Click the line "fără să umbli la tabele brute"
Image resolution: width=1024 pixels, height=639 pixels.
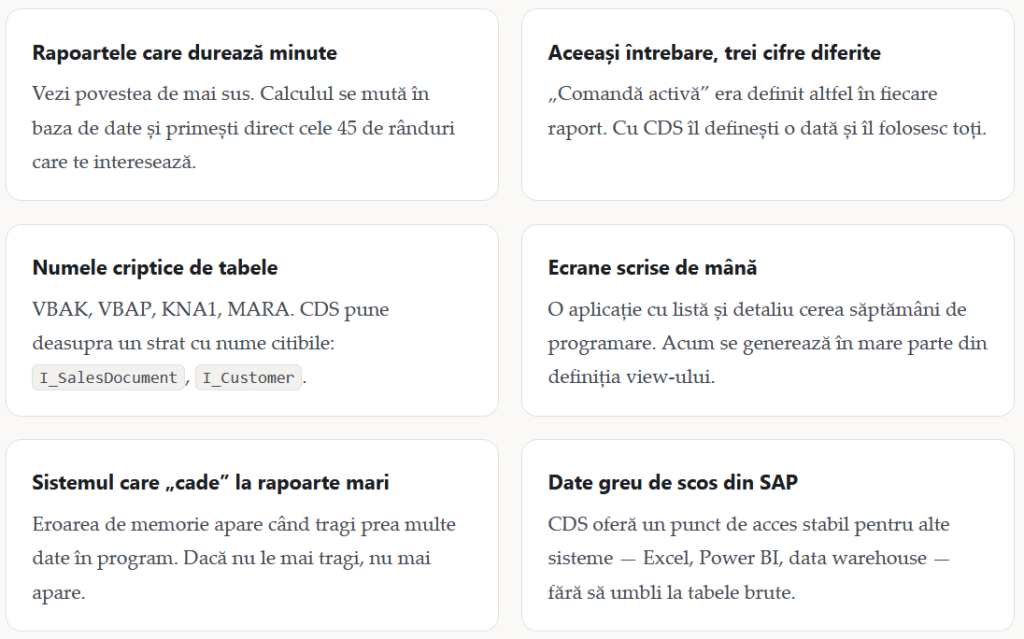671,593
